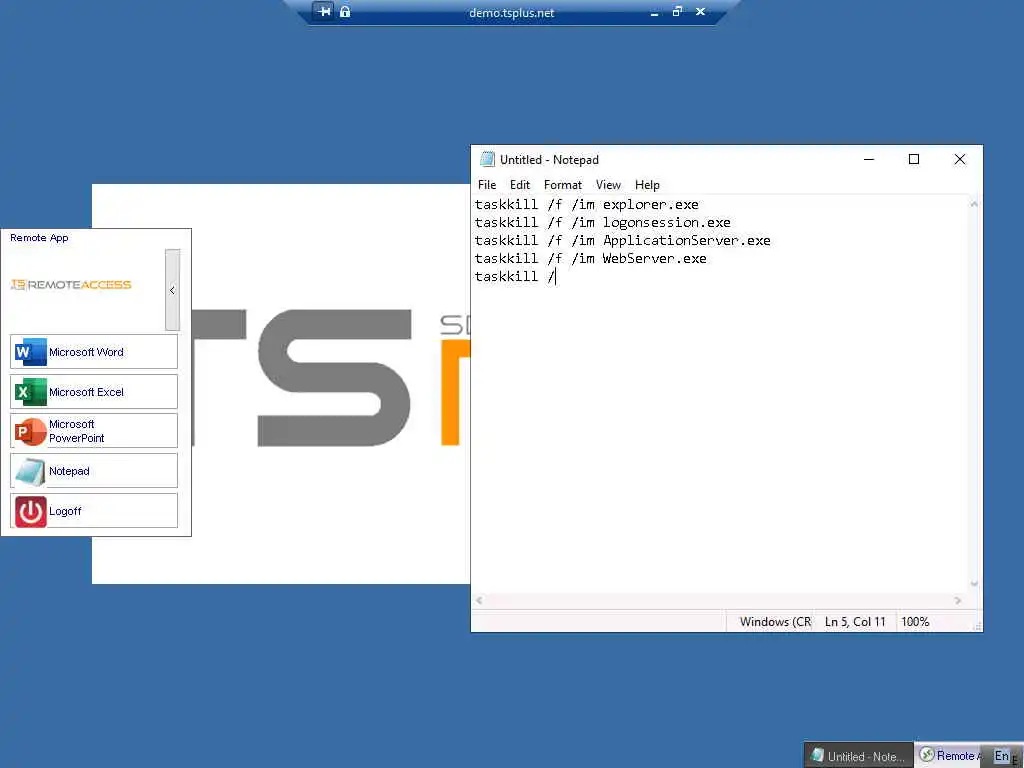Click line containing WebServer.exe

tap(590, 259)
